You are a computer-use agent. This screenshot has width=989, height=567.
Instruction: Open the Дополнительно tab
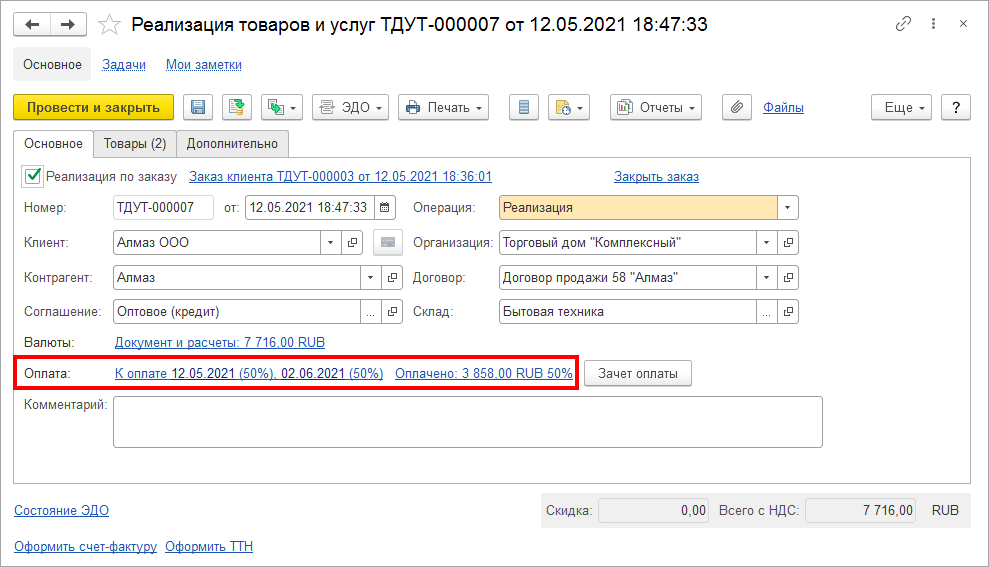[x=232, y=144]
